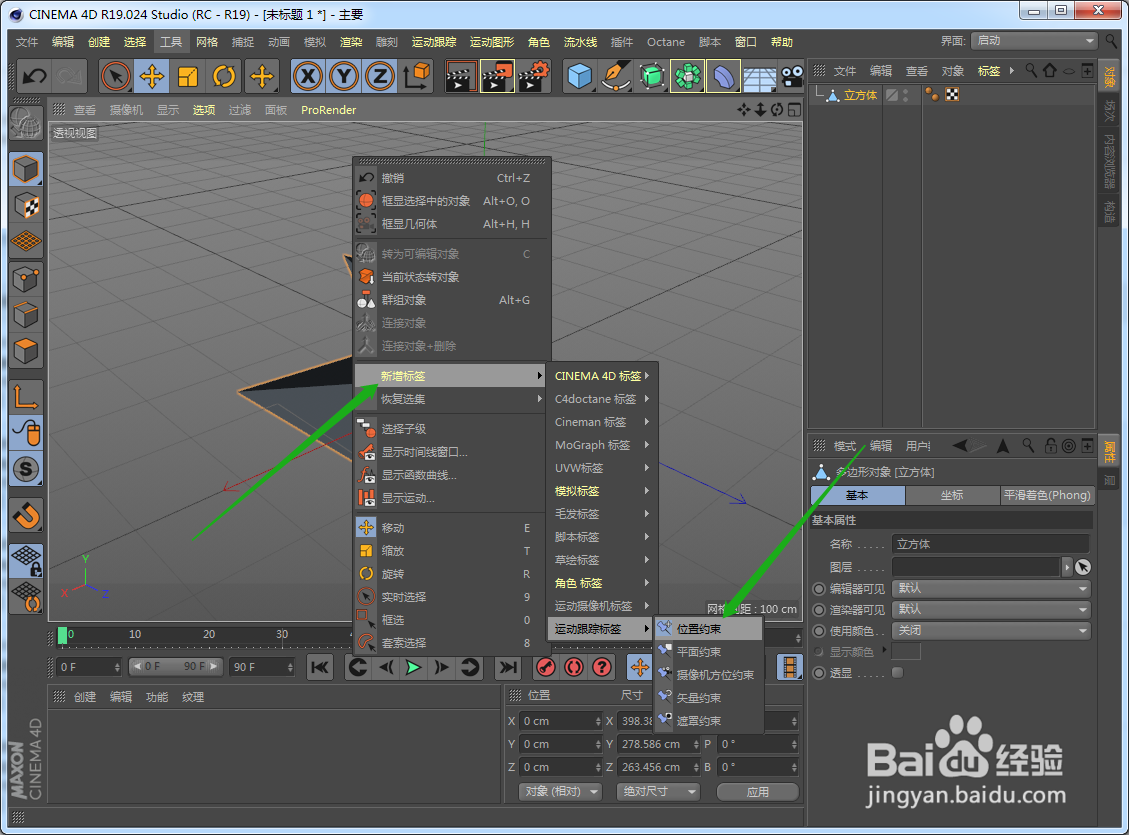Enable the axis tool in left palette
Image resolution: width=1129 pixels, height=835 pixels.
pyautogui.click(x=26, y=397)
